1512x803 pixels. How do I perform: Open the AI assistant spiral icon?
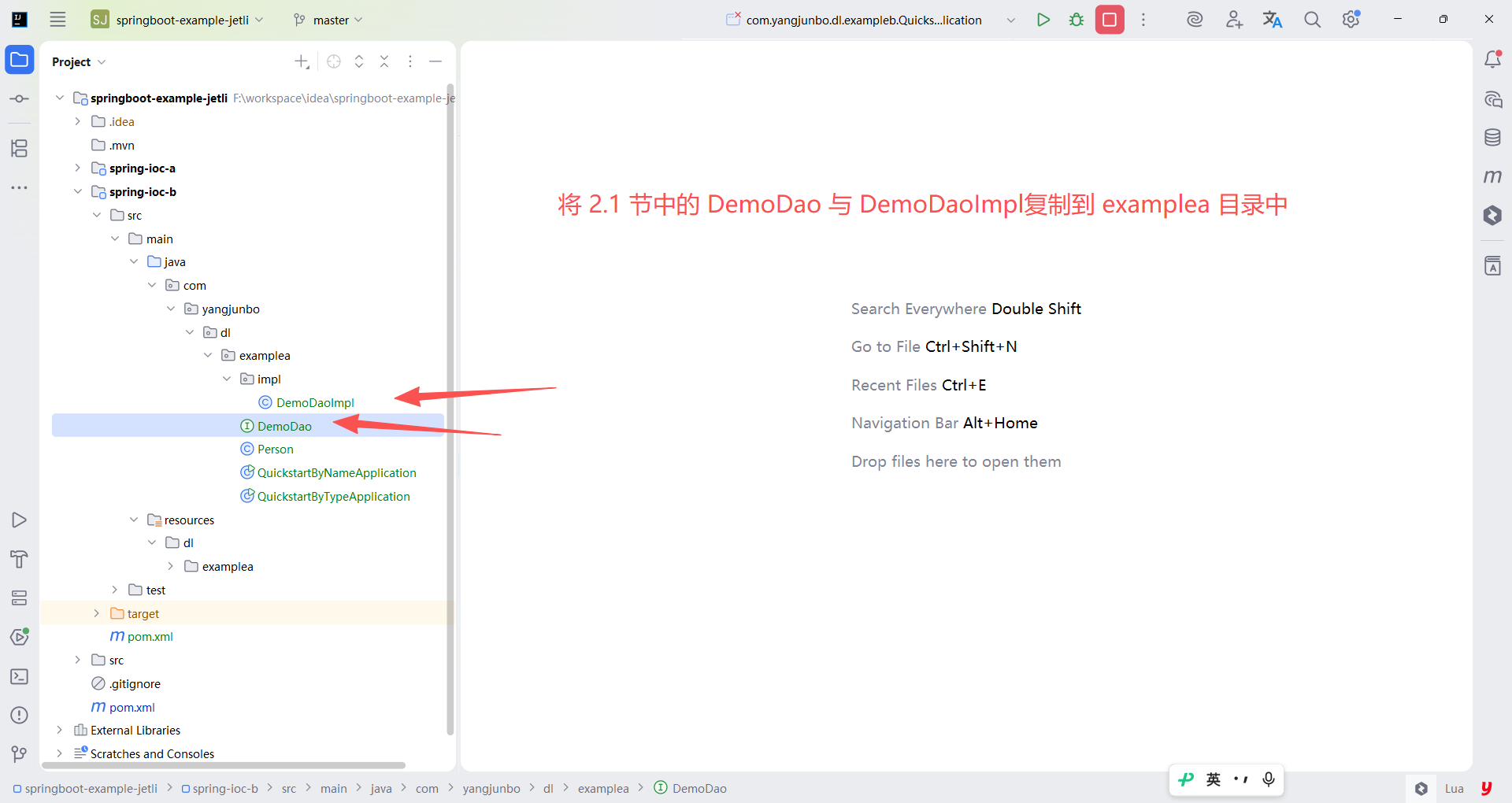pos(1195,20)
